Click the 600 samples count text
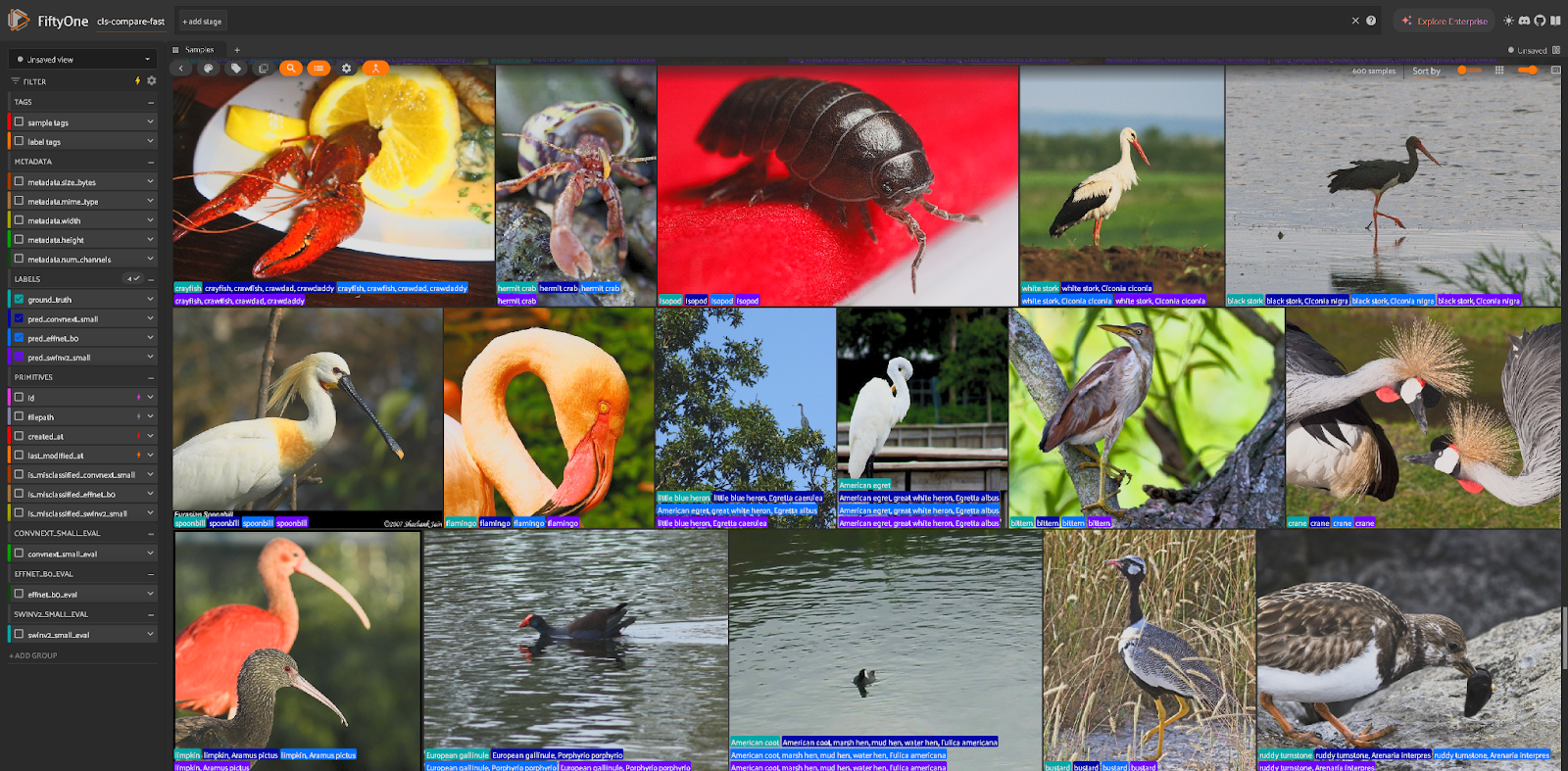The height and width of the screenshot is (771, 1568). [x=1374, y=71]
